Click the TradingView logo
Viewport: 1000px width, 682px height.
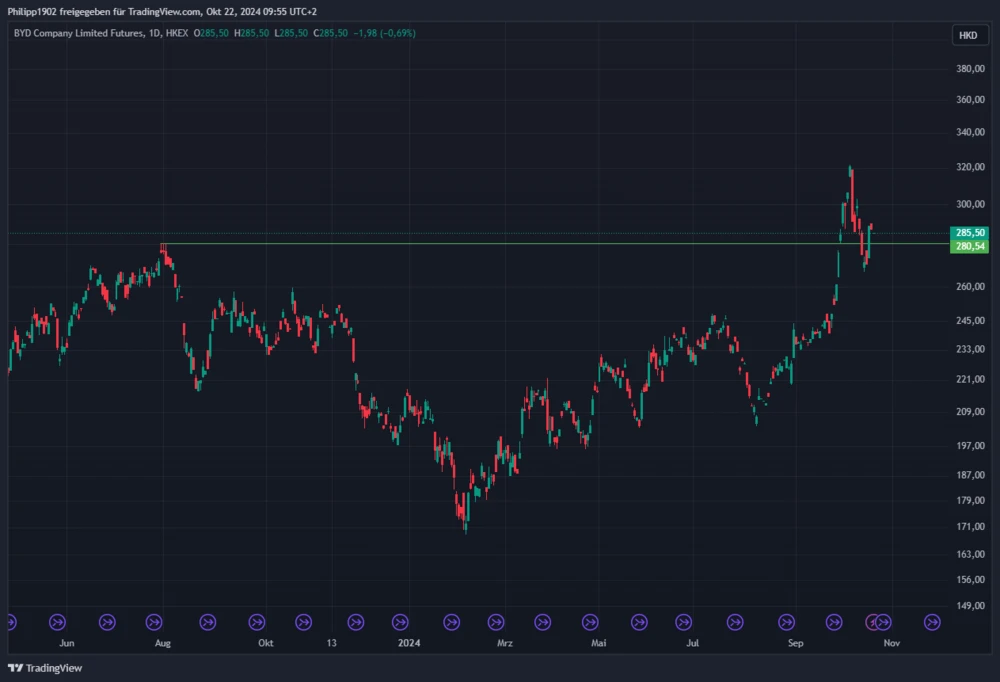click(46, 668)
